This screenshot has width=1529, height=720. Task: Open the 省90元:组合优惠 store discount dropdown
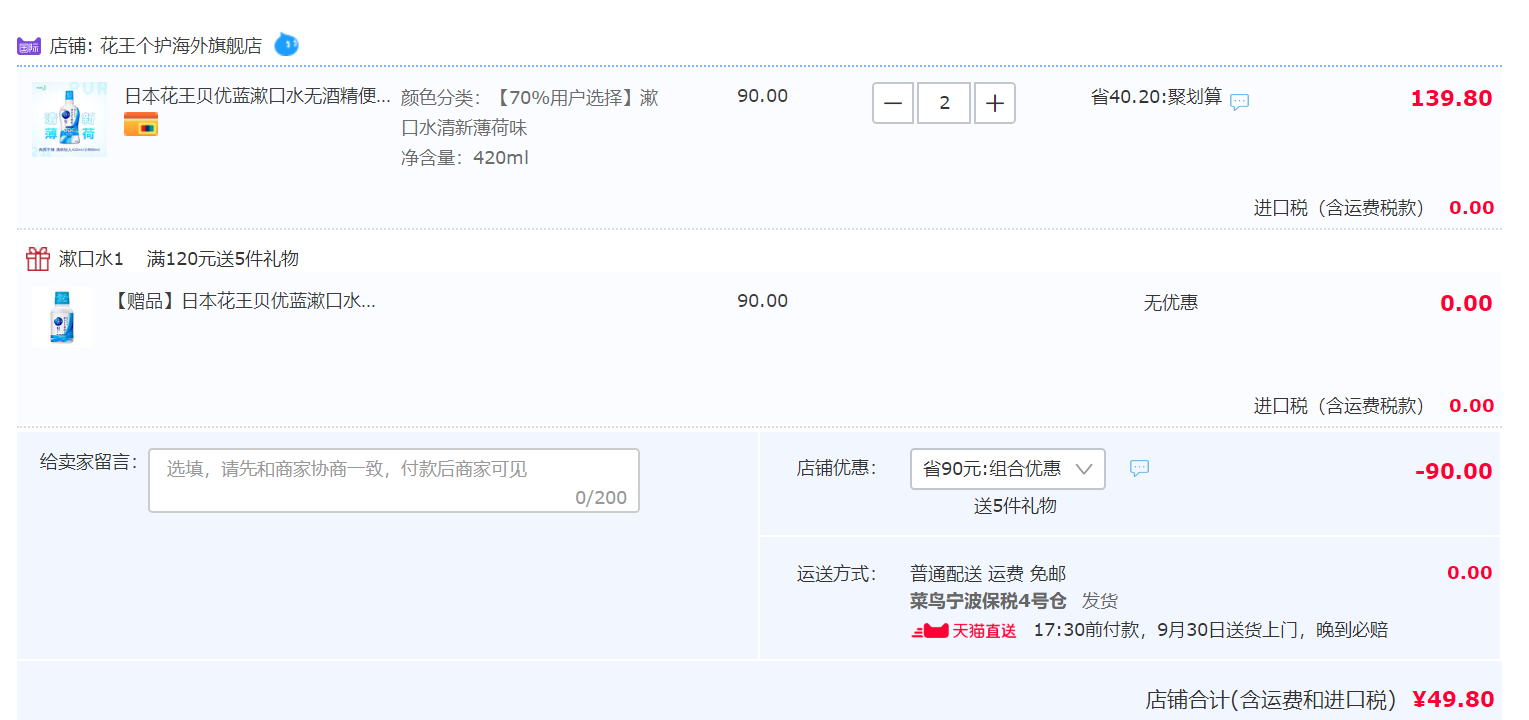point(1008,469)
